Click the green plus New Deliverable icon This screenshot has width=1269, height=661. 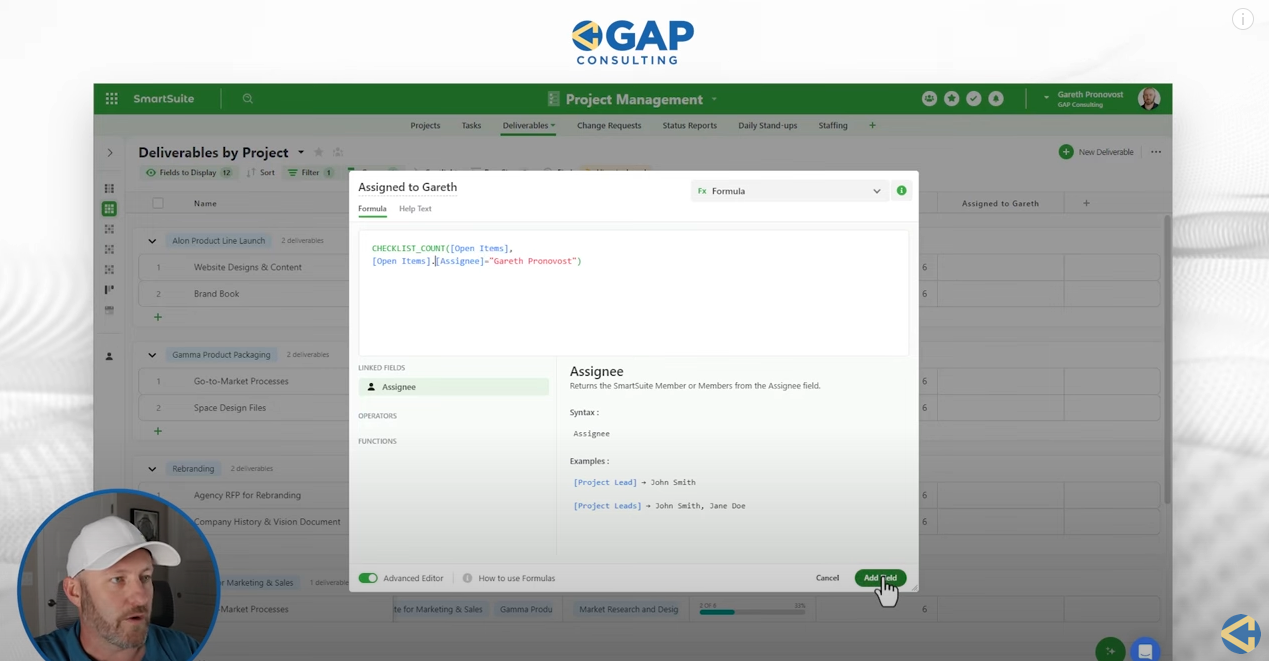1066,152
